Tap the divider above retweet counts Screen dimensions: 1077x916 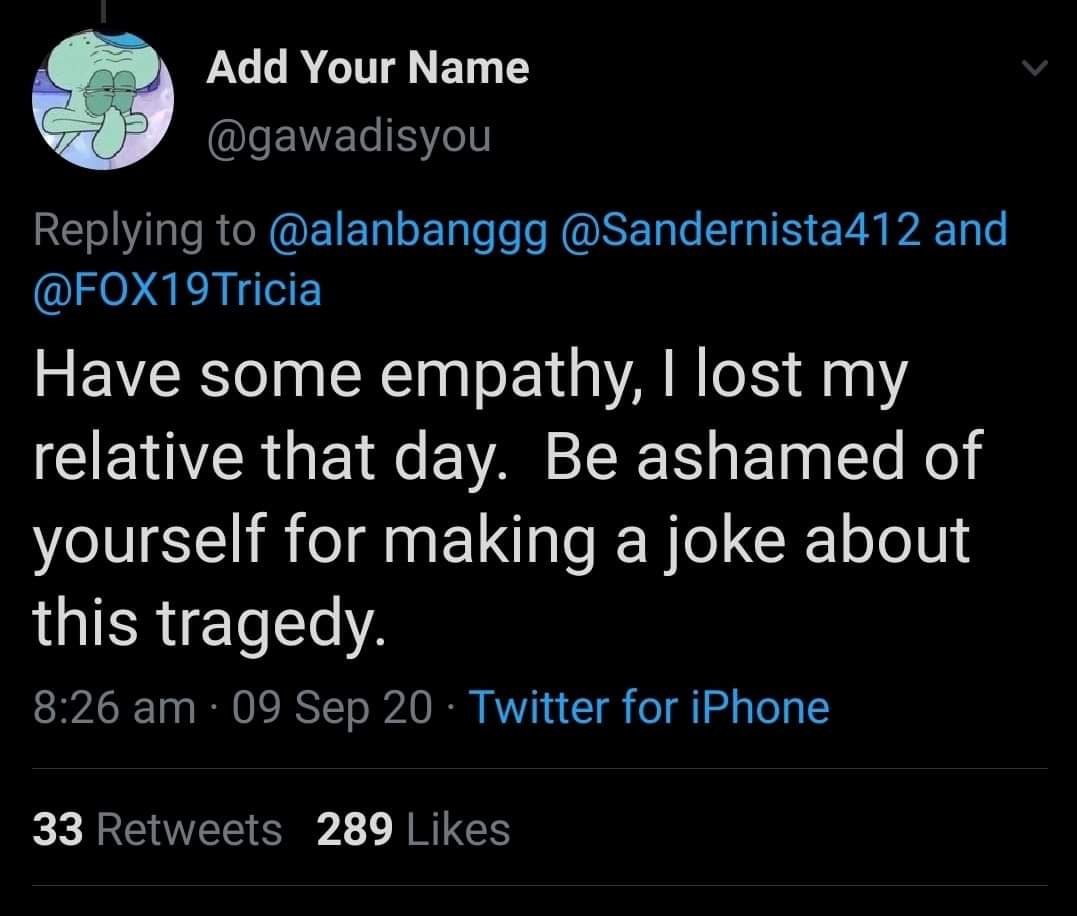click(x=540, y=768)
